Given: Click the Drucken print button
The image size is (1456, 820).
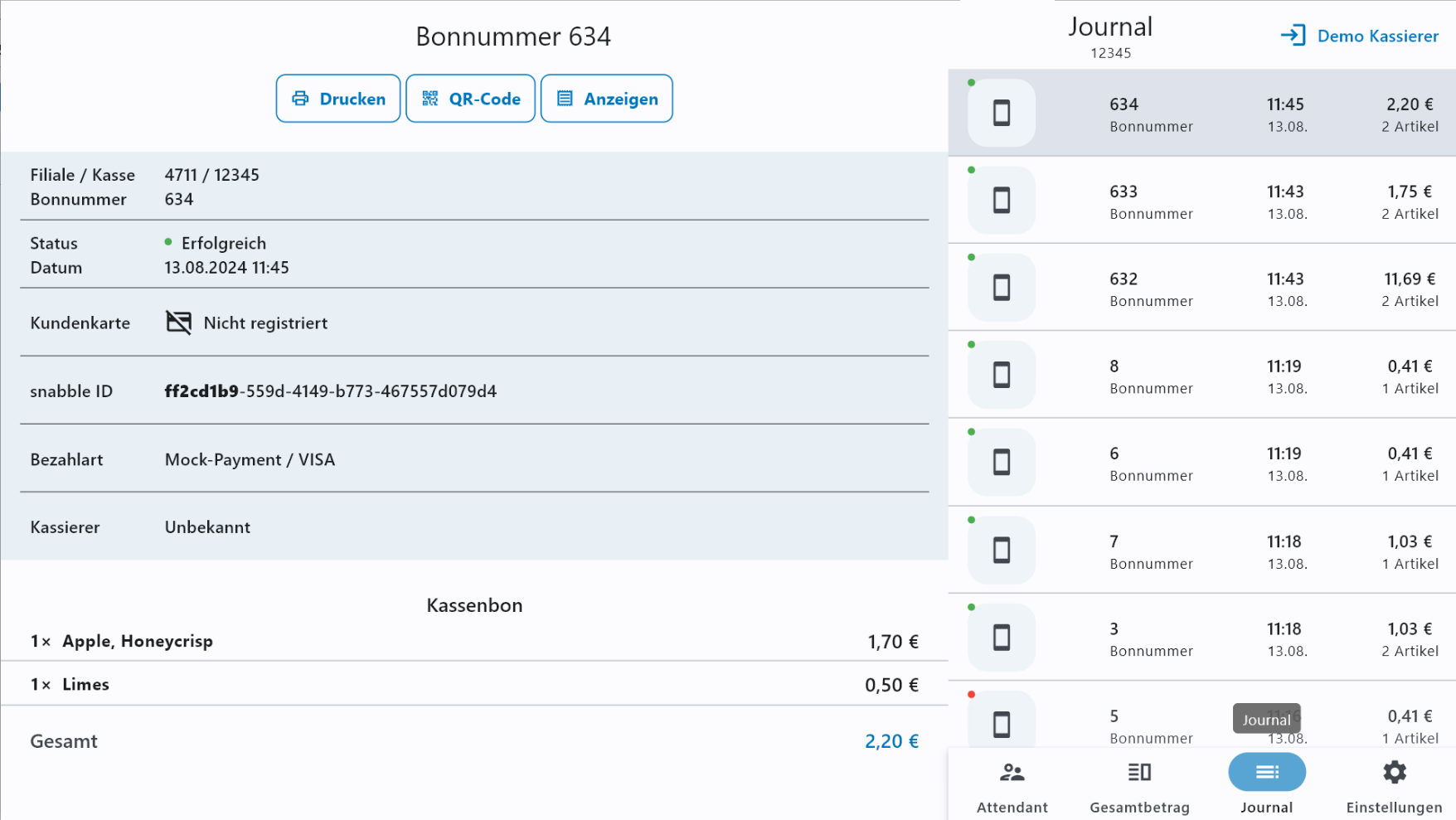Looking at the screenshot, I should [x=338, y=99].
